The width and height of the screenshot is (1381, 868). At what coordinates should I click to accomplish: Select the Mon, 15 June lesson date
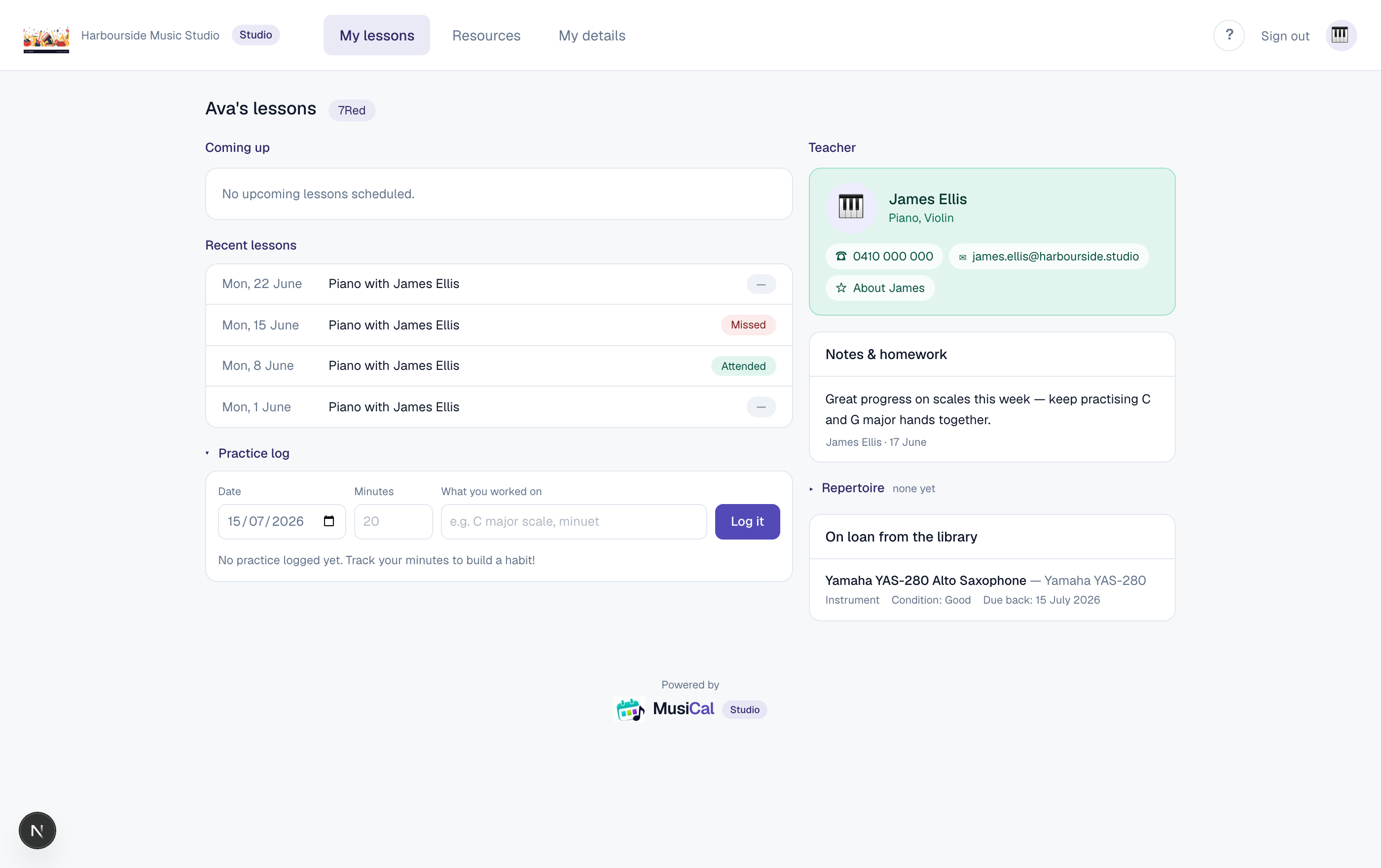tap(260, 325)
